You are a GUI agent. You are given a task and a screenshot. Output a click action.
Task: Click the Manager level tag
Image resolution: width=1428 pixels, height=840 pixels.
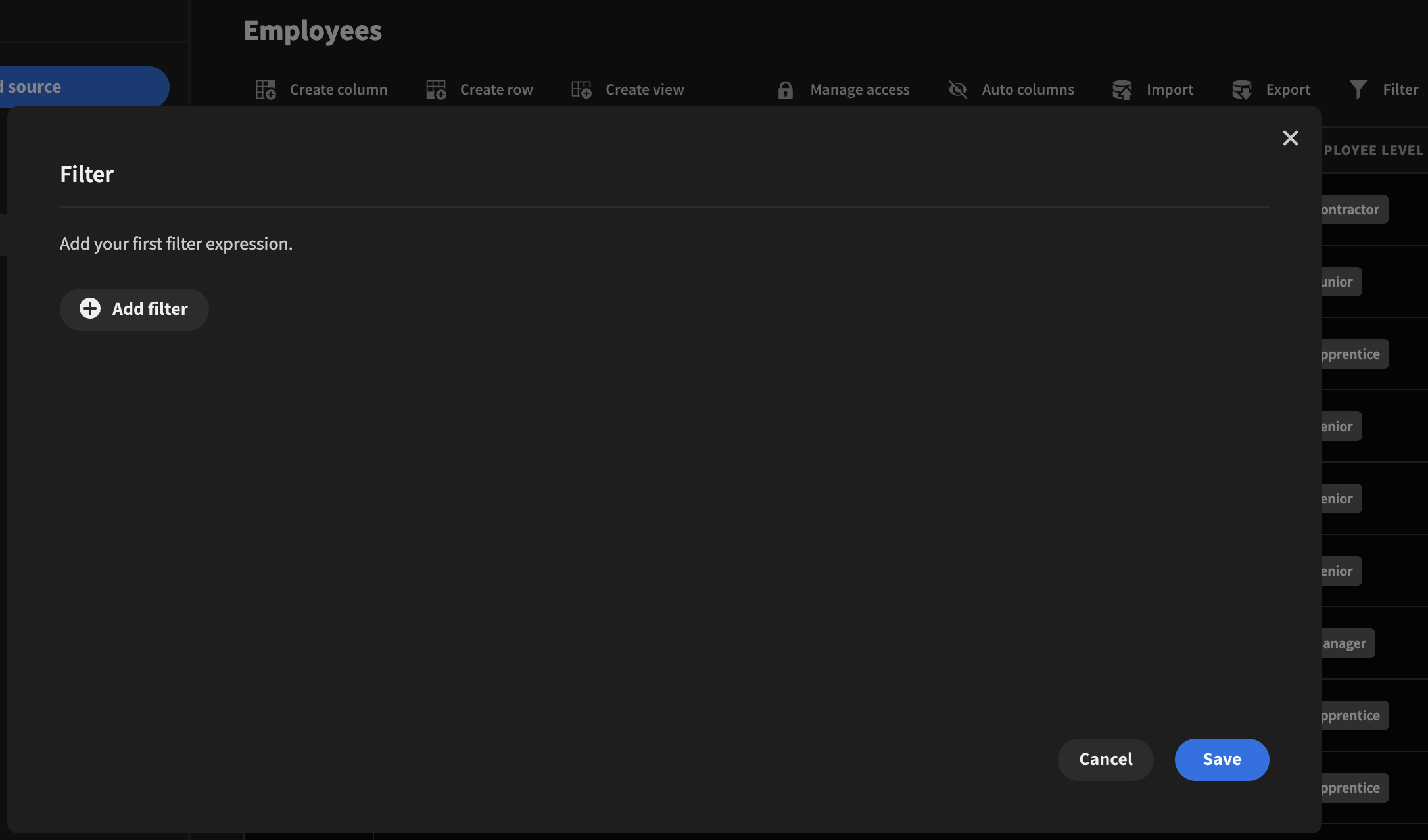1346,643
